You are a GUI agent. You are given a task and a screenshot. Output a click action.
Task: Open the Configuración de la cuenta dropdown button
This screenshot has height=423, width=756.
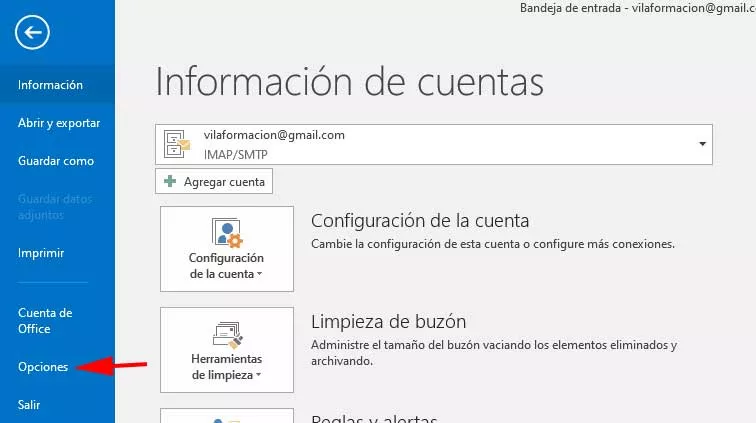tap(227, 249)
